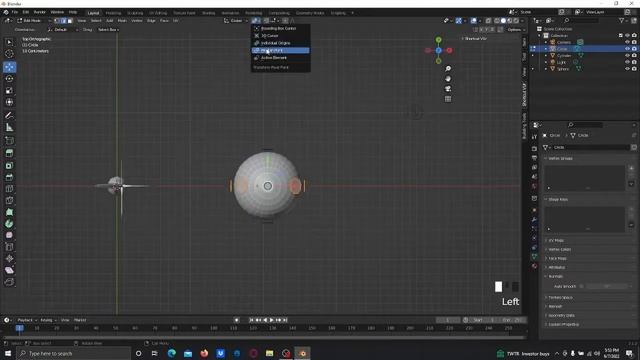Select the Bevel tool
Viewport: 640px width, 360px height.
pyautogui.click(x=9, y=177)
